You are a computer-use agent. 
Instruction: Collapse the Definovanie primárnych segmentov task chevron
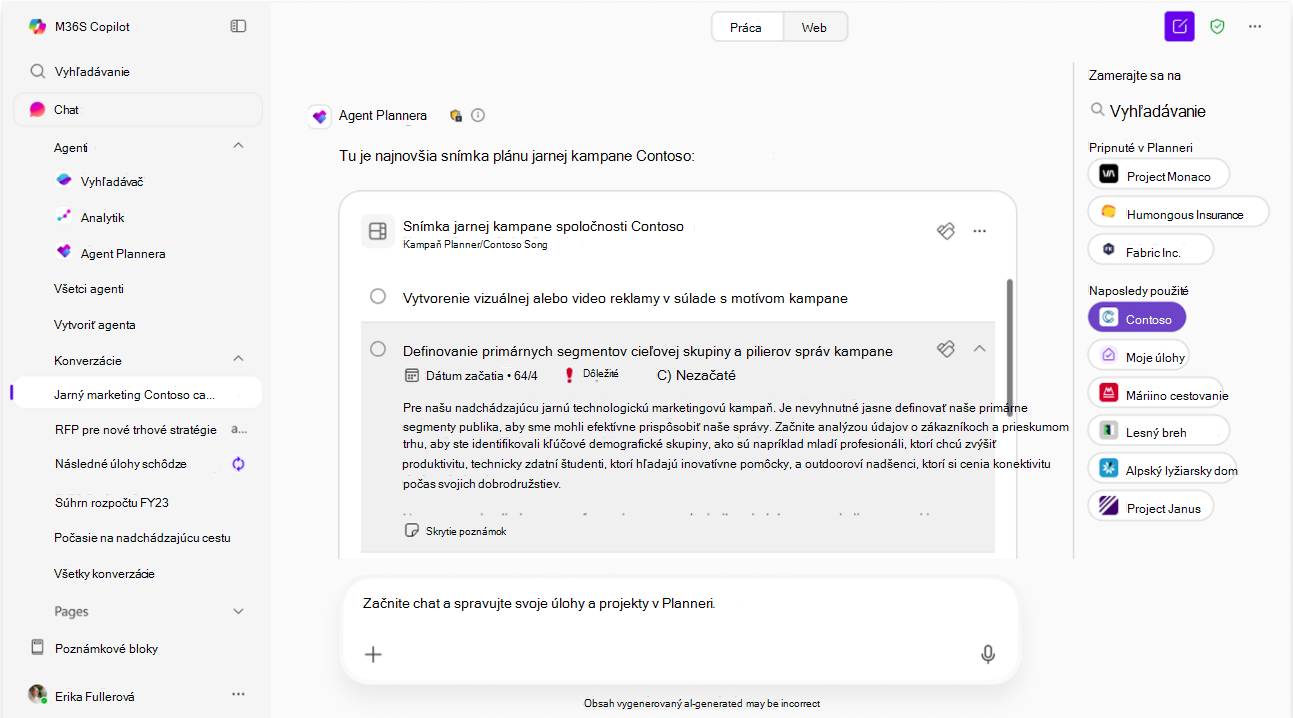click(x=980, y=348)
